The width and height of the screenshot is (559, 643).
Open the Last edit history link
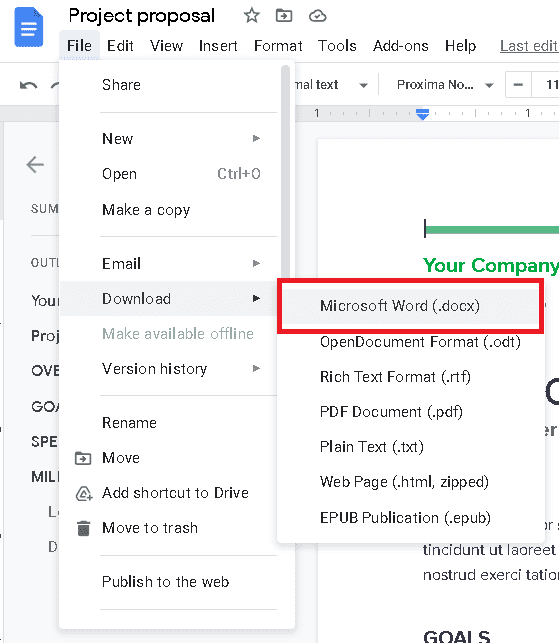529,46
